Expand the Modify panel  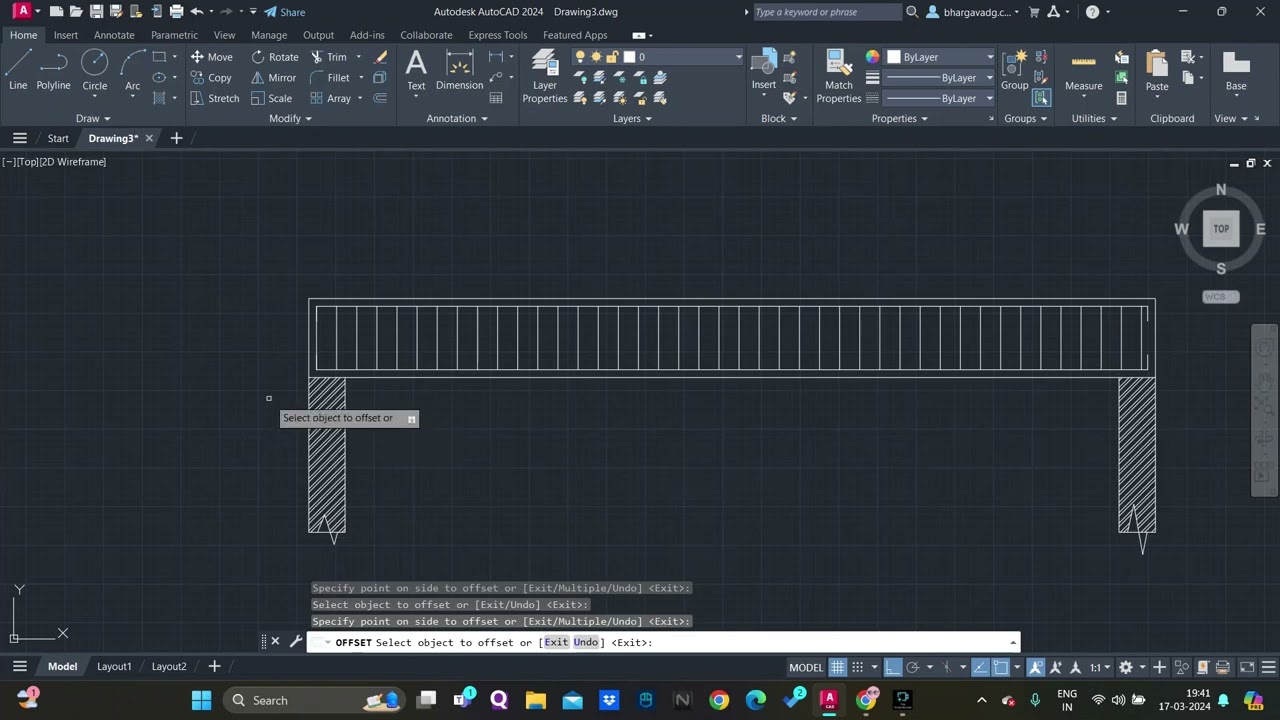tap(291, 118)
